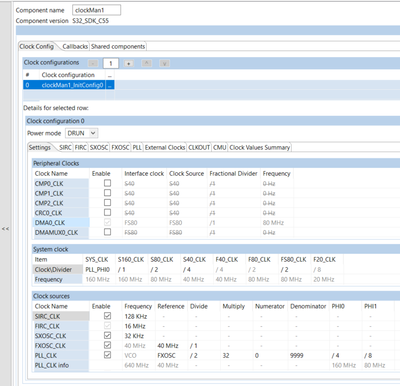Open the SIRC sub-tab
Screen dimensions: 400x386
coord(65,147)
